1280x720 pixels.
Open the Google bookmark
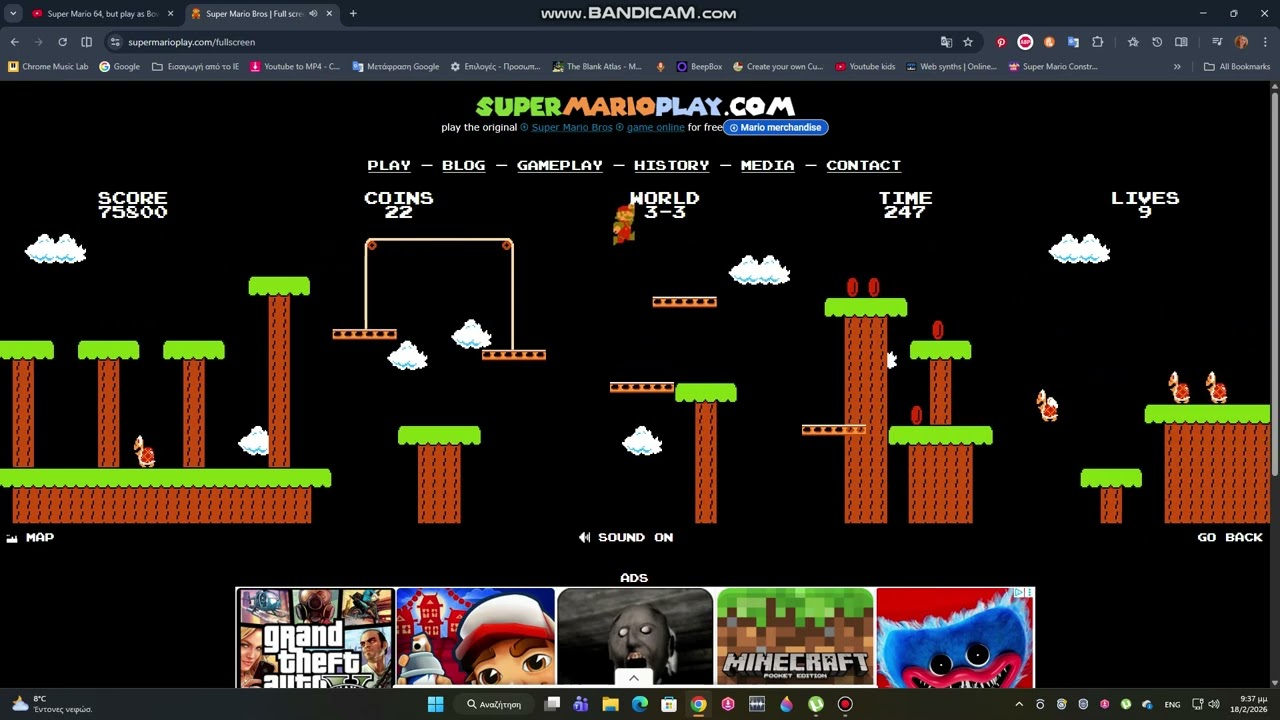[119, 67]
